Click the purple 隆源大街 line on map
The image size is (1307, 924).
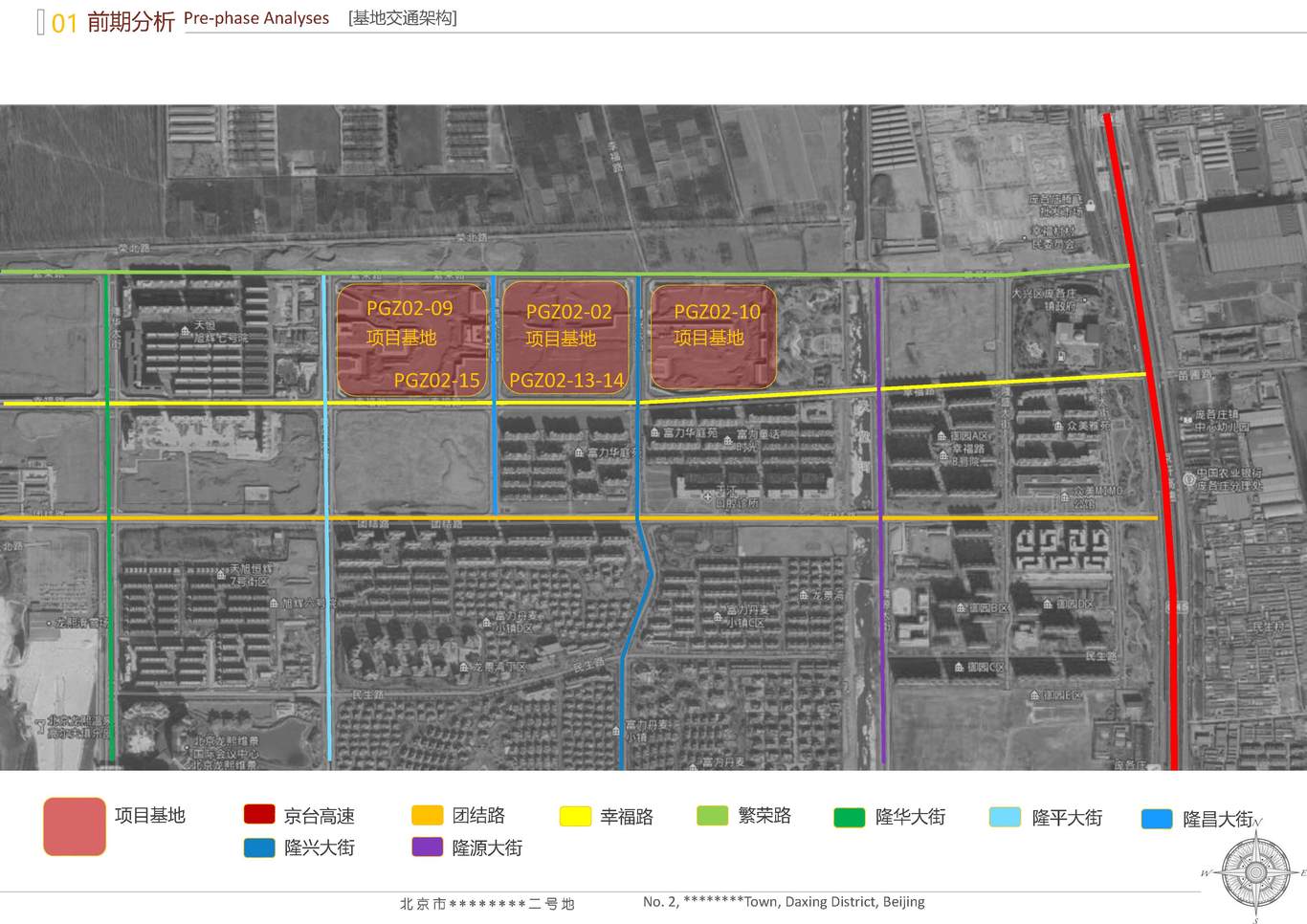880,521
